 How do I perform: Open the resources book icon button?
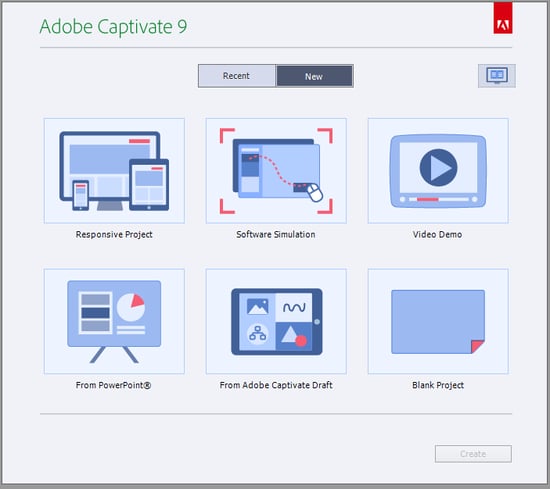tap(497, 76)
